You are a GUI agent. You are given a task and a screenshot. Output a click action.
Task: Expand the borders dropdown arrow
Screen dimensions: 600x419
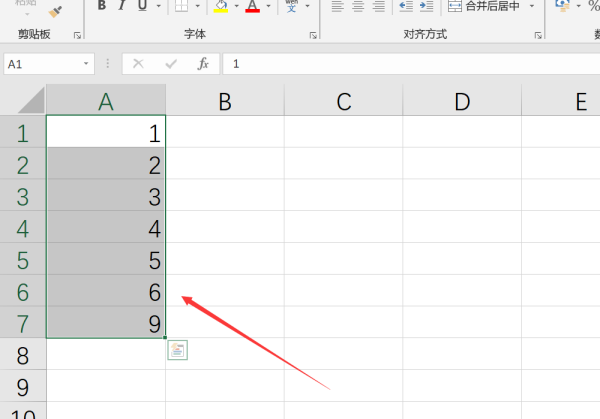197,6
